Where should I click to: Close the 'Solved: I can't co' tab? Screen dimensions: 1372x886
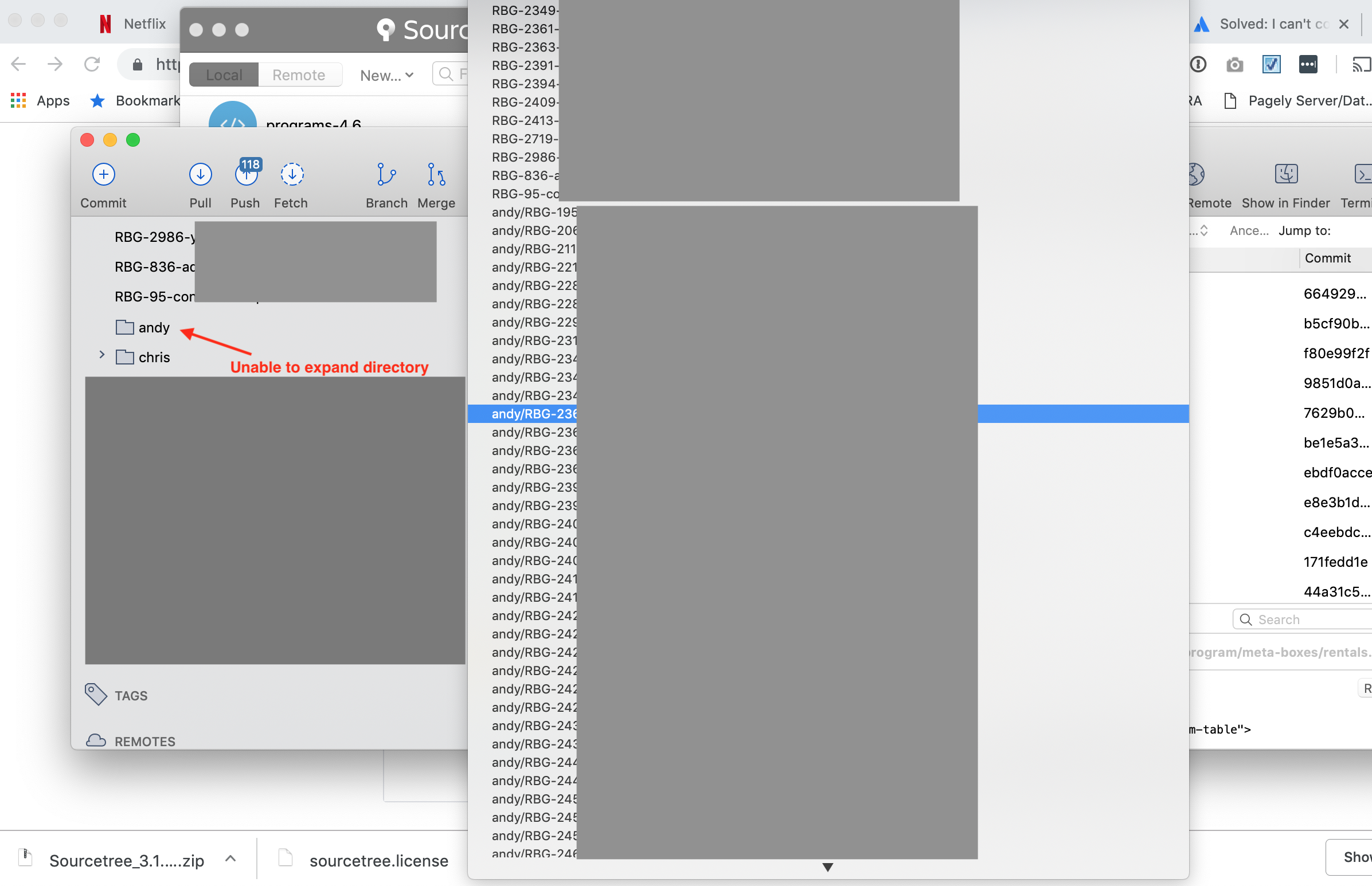coord(1344,23)
